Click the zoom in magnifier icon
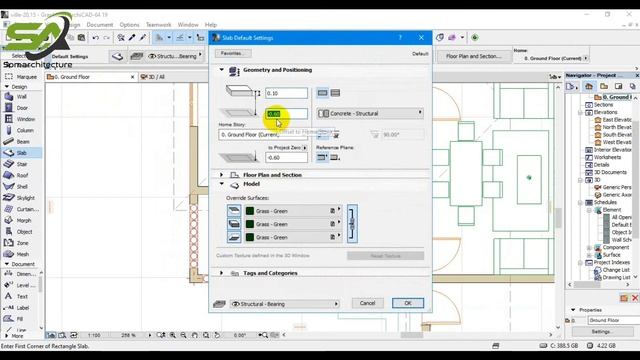Image resolution: width=640 pixels, height=360 pixels. (173, 335)
